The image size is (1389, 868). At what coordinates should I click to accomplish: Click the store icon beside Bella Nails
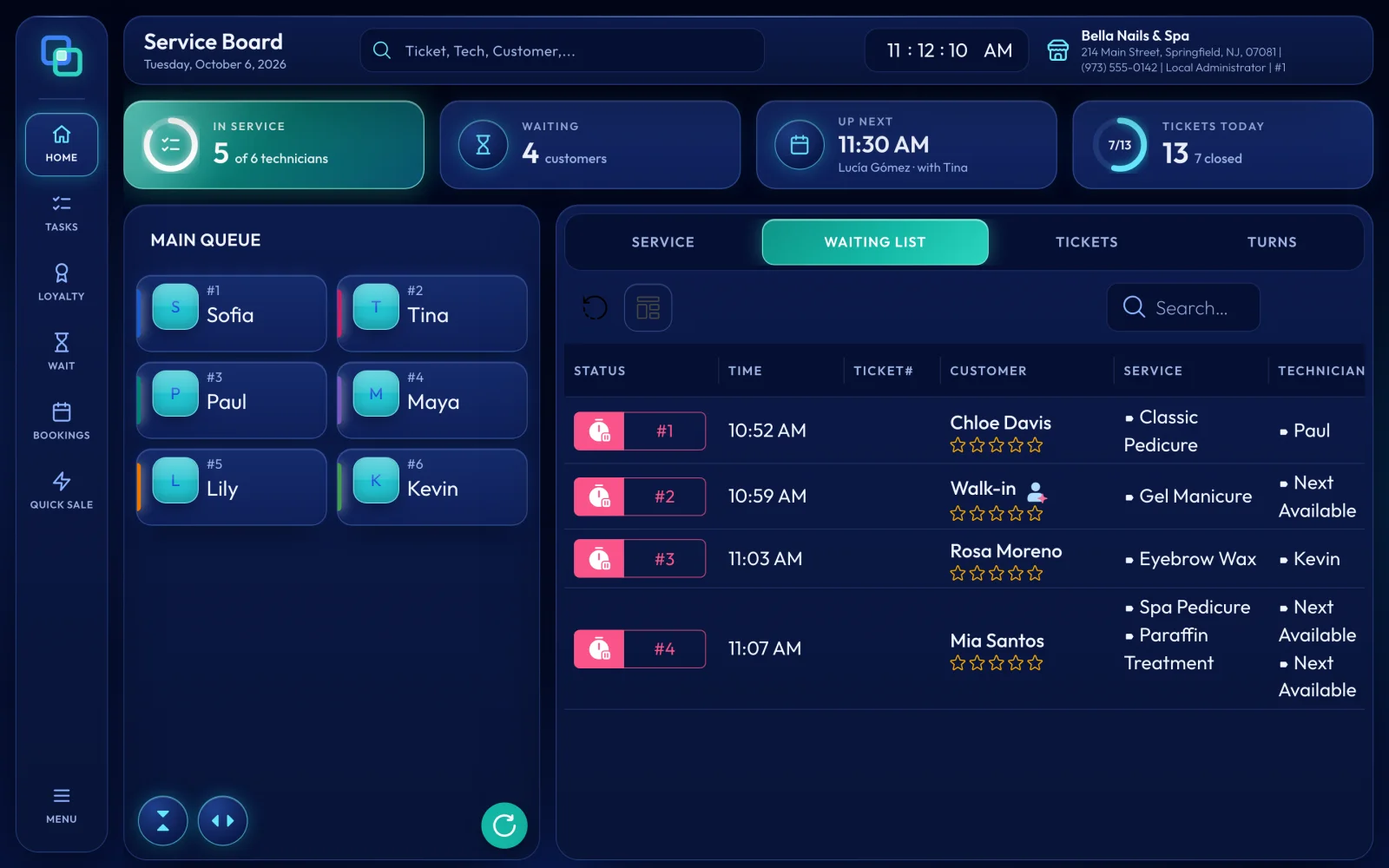pos(1057,50)
